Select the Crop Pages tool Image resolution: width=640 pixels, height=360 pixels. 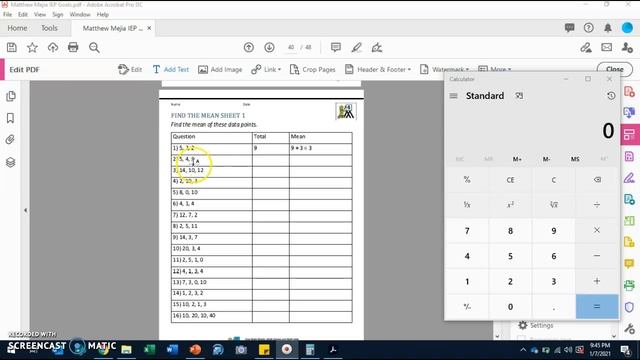(x=312, y=69)
